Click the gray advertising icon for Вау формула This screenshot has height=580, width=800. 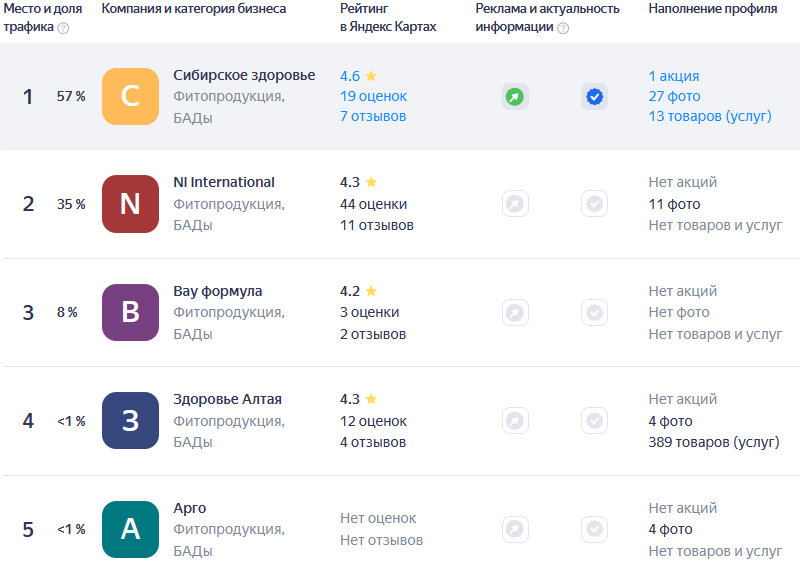(515, 312)
